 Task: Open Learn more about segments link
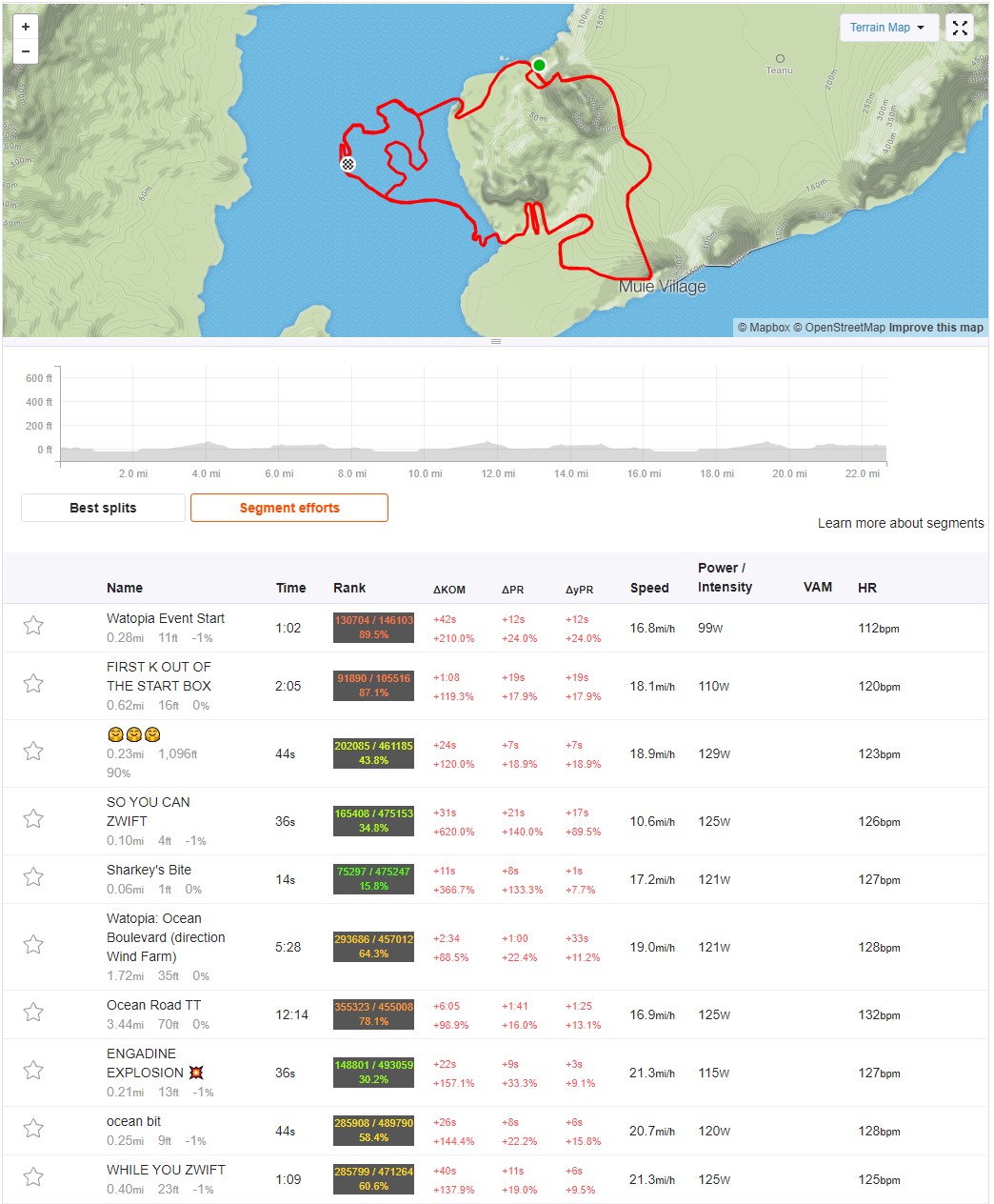(x=901, y=523)
